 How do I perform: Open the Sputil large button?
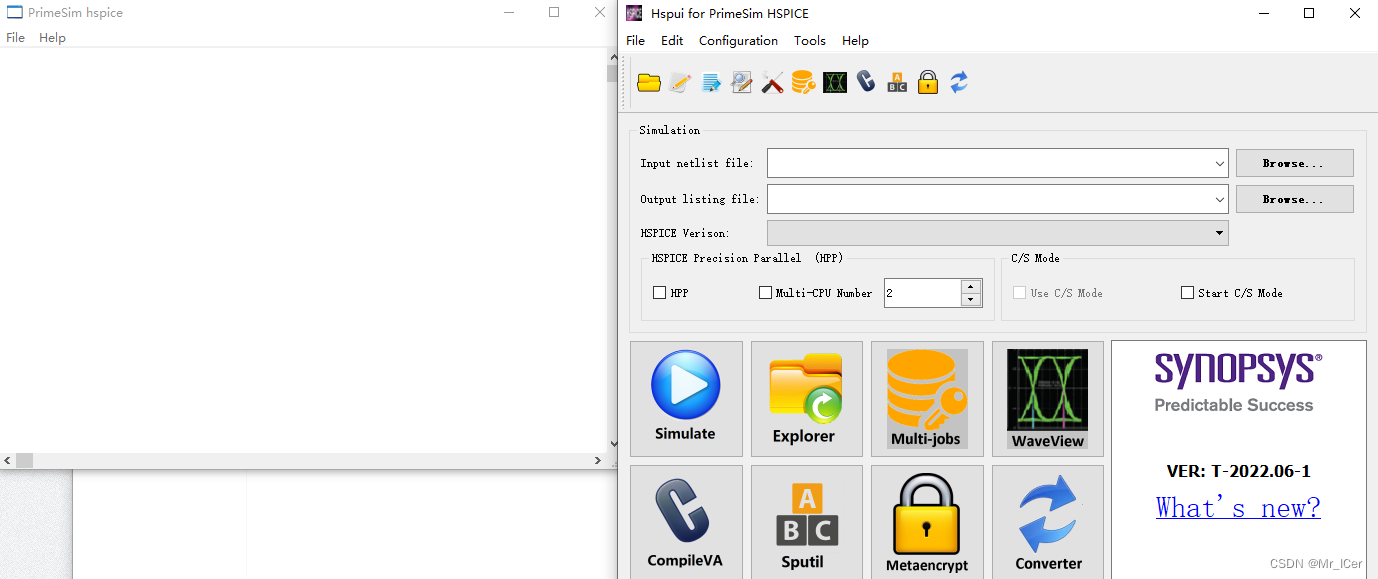(806, 522)
